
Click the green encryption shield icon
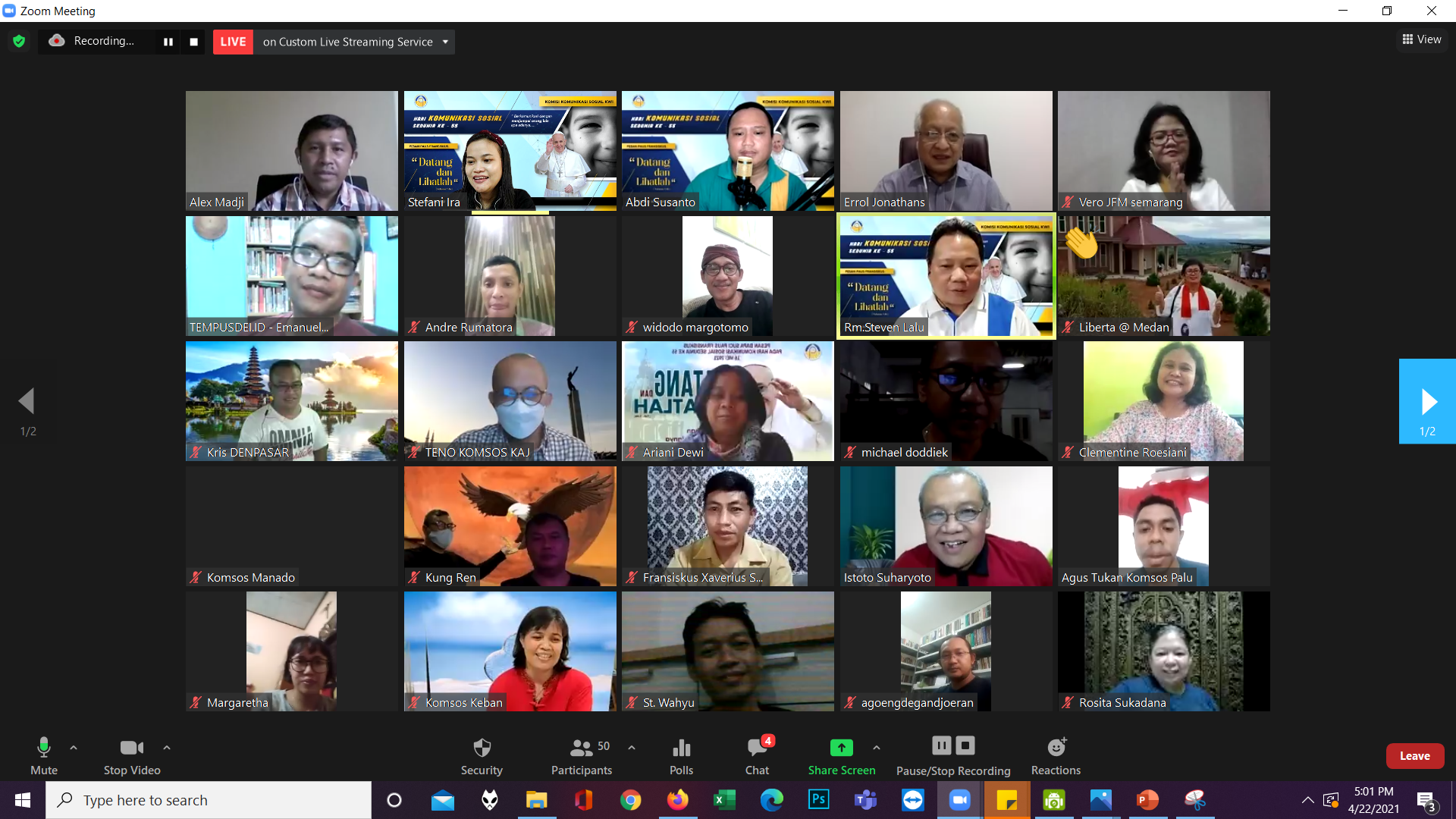point(19,41)
